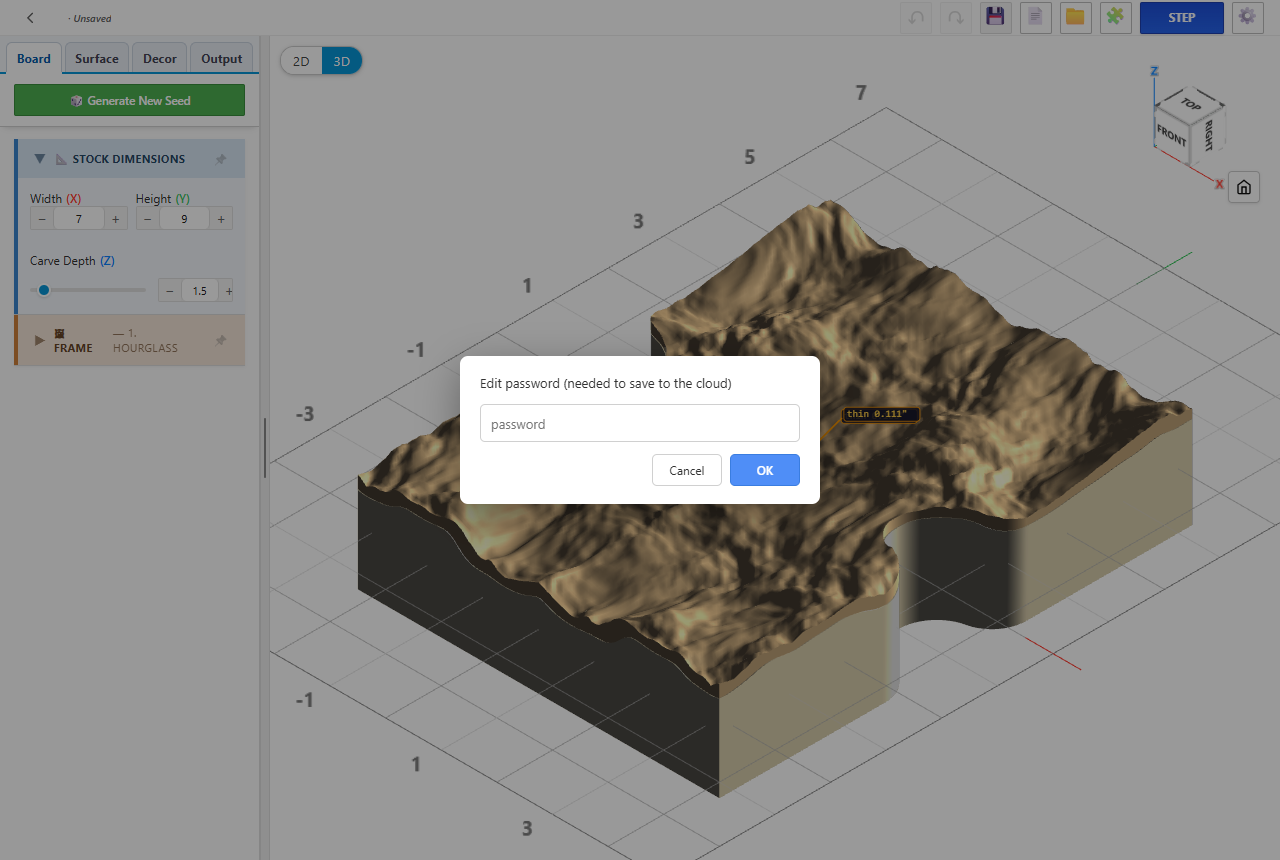Viewport: 1280px width, 860px height.
Task: Click the Width (X) value field
Action: coord(80,219)
